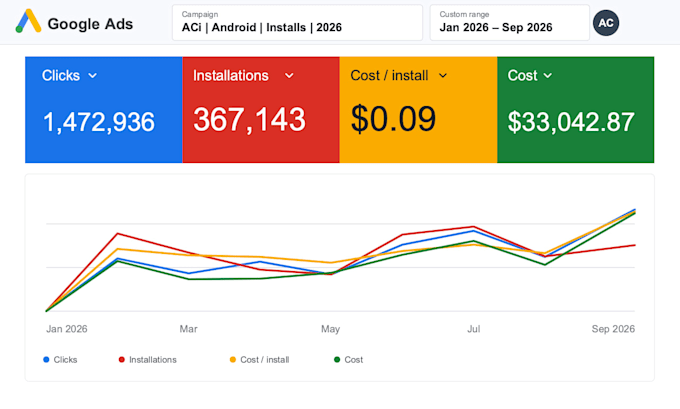This screenshot has height=409, width=680.
Task: Click the Cost legend label
Action: pos(353,360)
